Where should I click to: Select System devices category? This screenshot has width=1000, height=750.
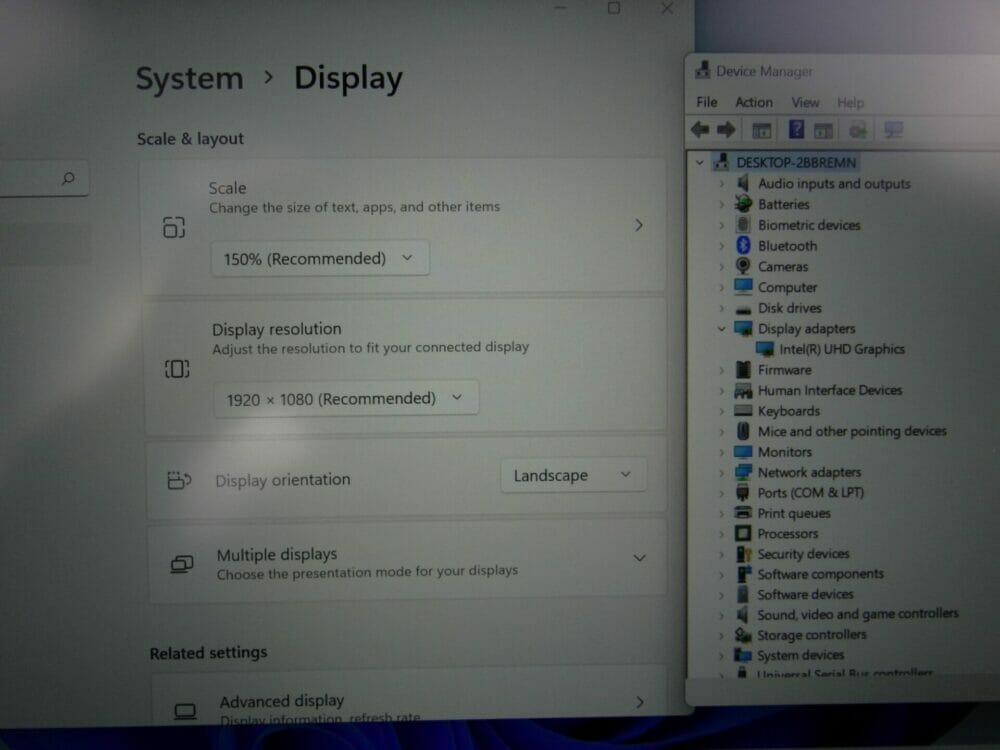800,655
